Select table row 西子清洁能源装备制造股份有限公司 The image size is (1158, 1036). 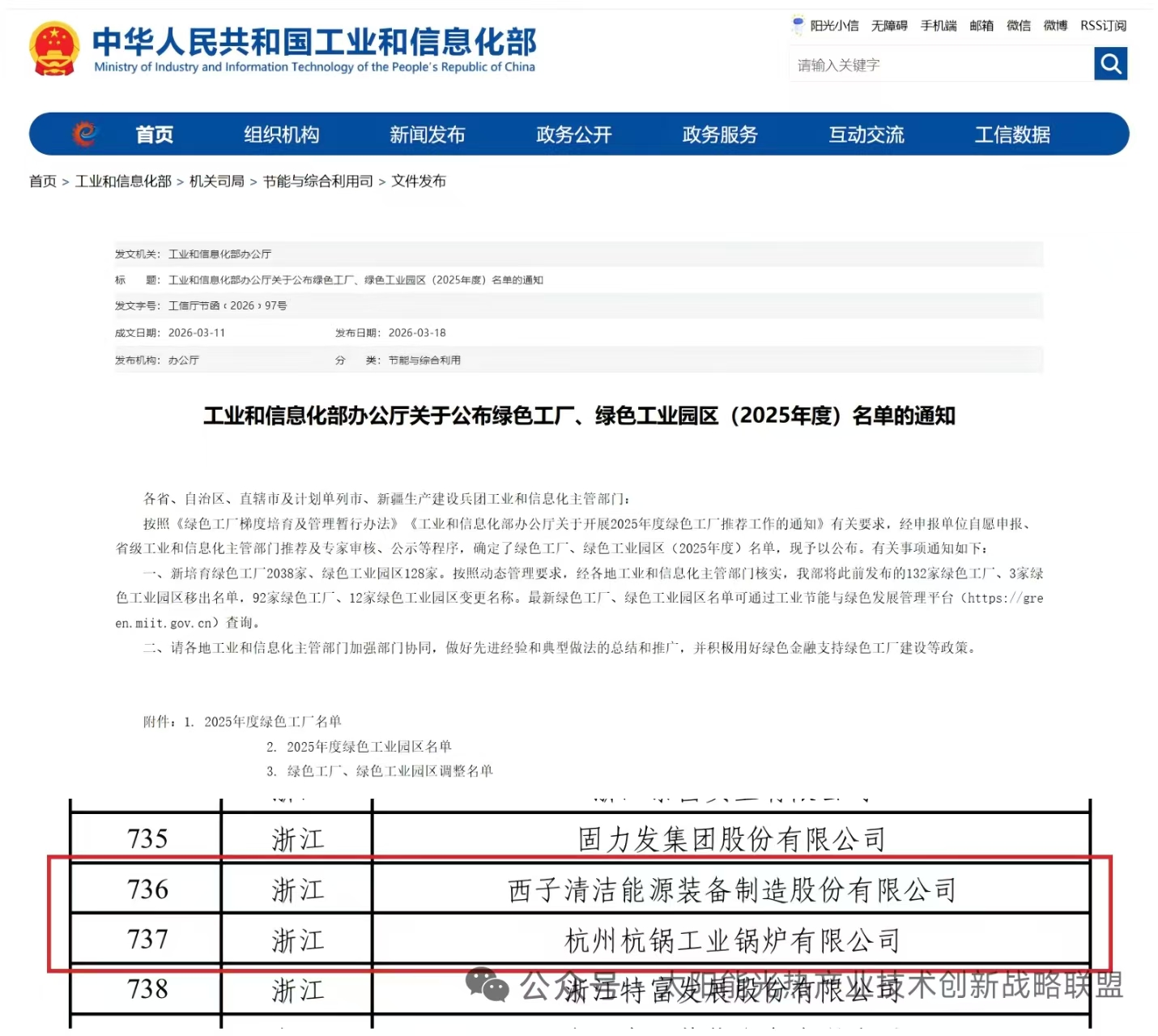point(731,890)
